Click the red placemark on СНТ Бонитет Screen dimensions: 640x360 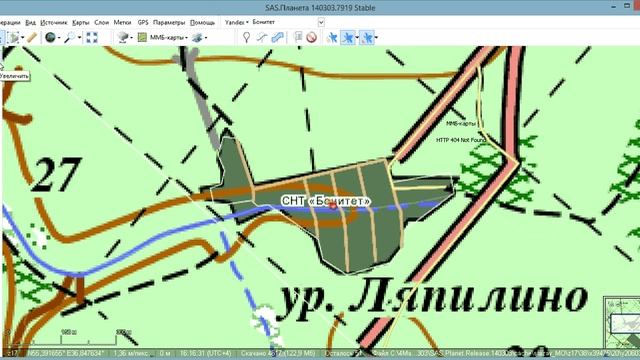pos(333,206)
